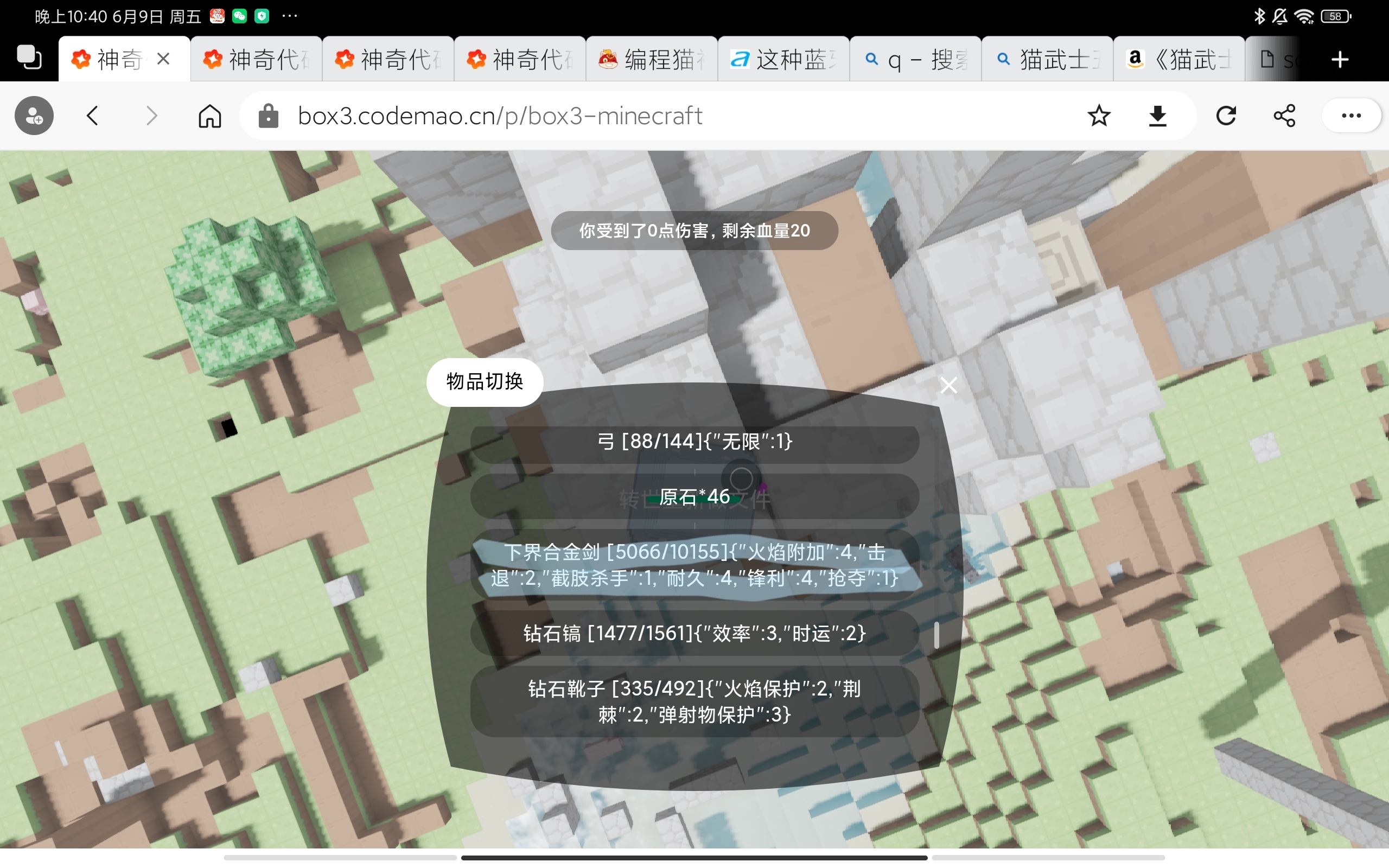Screen dimensions: 1389x868
Task: Open the 这种蓝 tab
Action: pyautogui.click(x=784, y=59)
